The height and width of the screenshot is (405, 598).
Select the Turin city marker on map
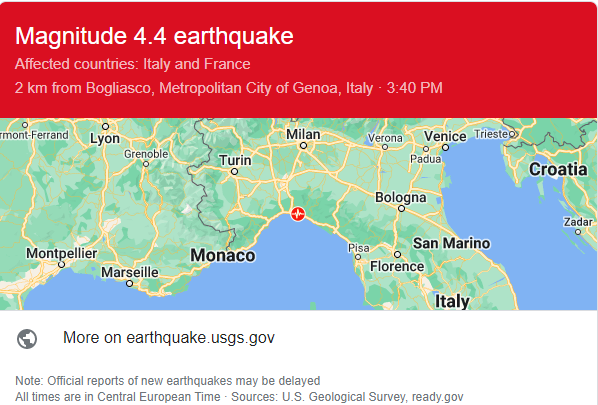[x=235, y=172]
